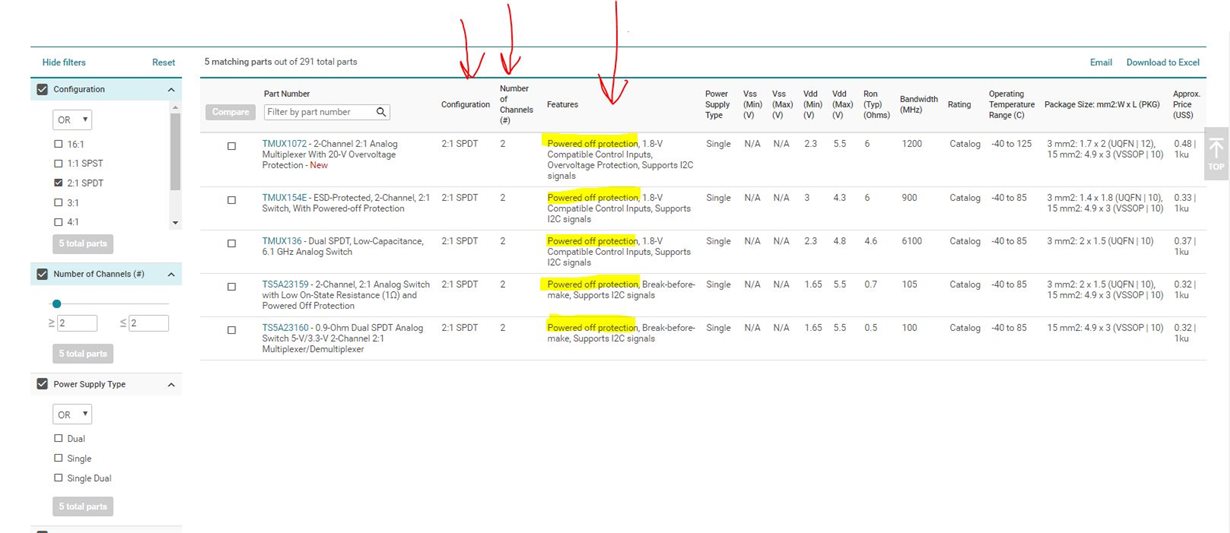Open the TS5A23160 part link
The width and height of the screenshot is (1230, 533).
point(285,327)
